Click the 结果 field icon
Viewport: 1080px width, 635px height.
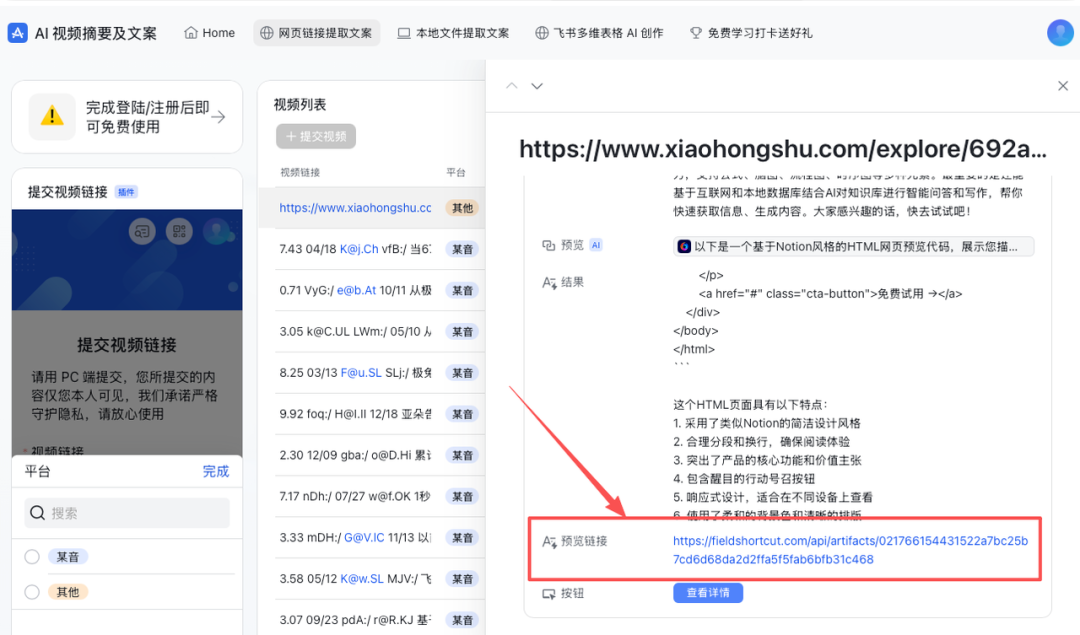[549, 282]
